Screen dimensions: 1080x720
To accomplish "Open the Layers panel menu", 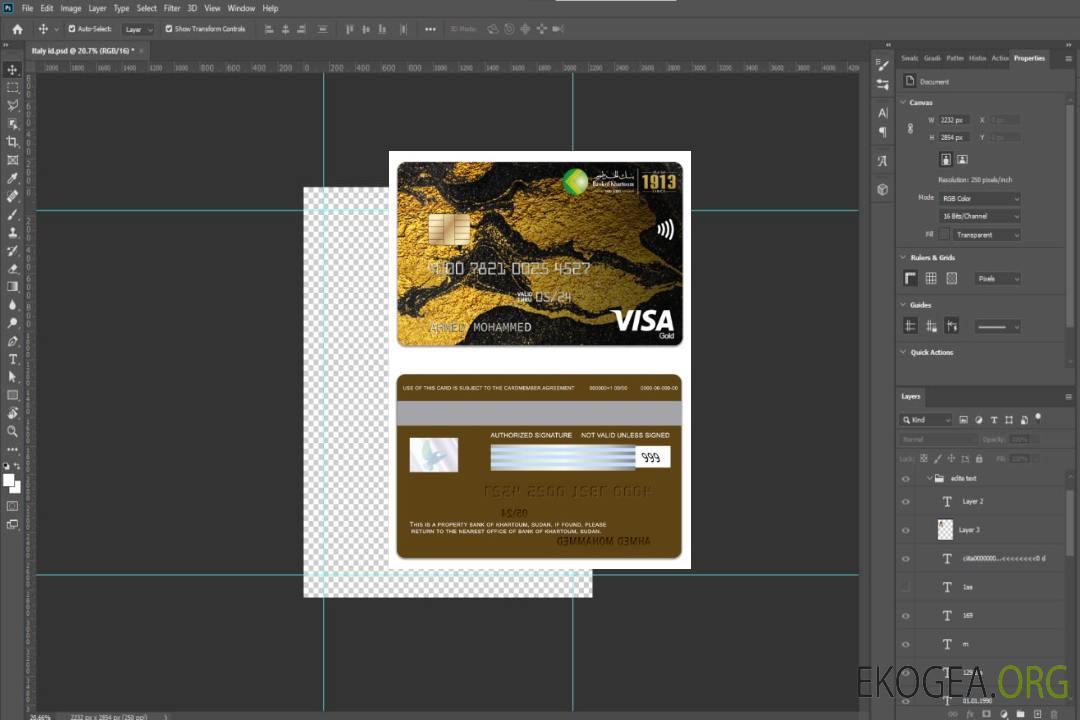I will coord(1068,397).
